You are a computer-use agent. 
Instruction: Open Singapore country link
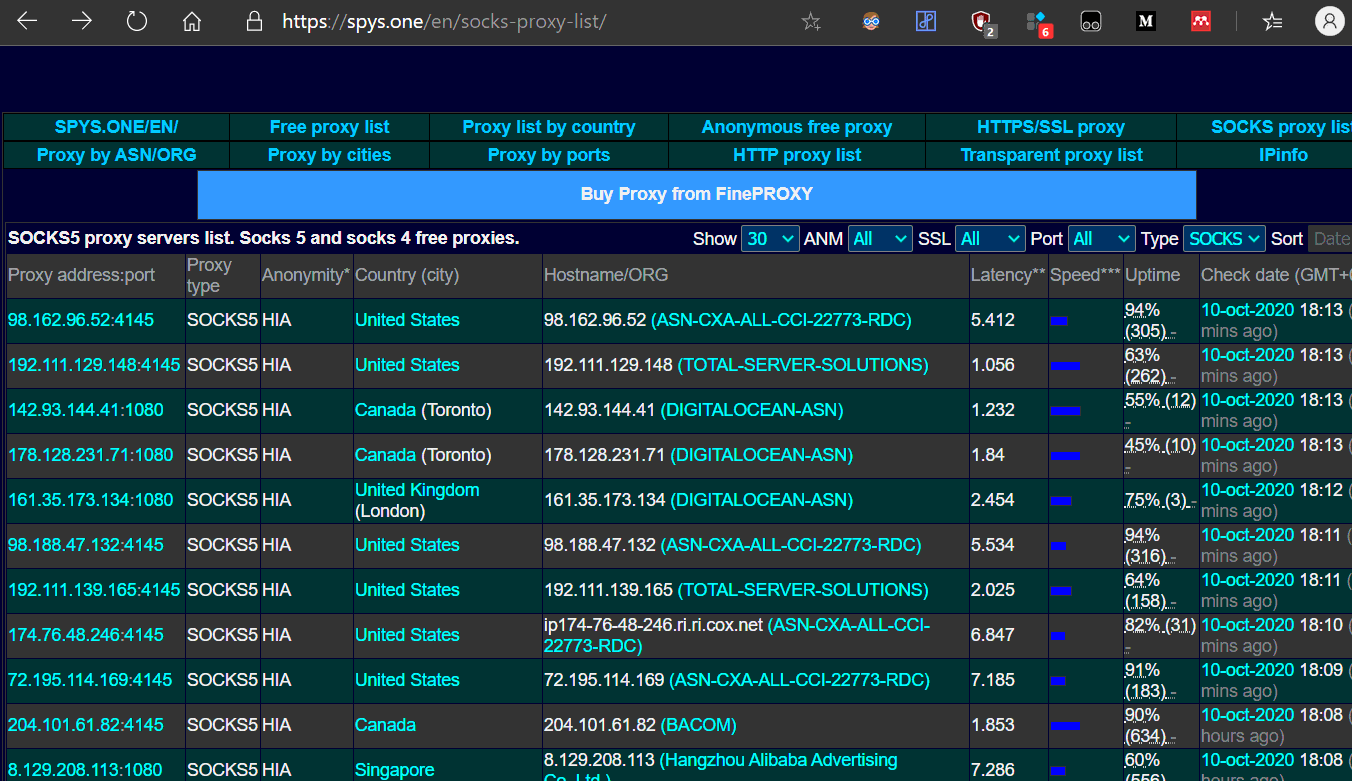click(394, 770)
